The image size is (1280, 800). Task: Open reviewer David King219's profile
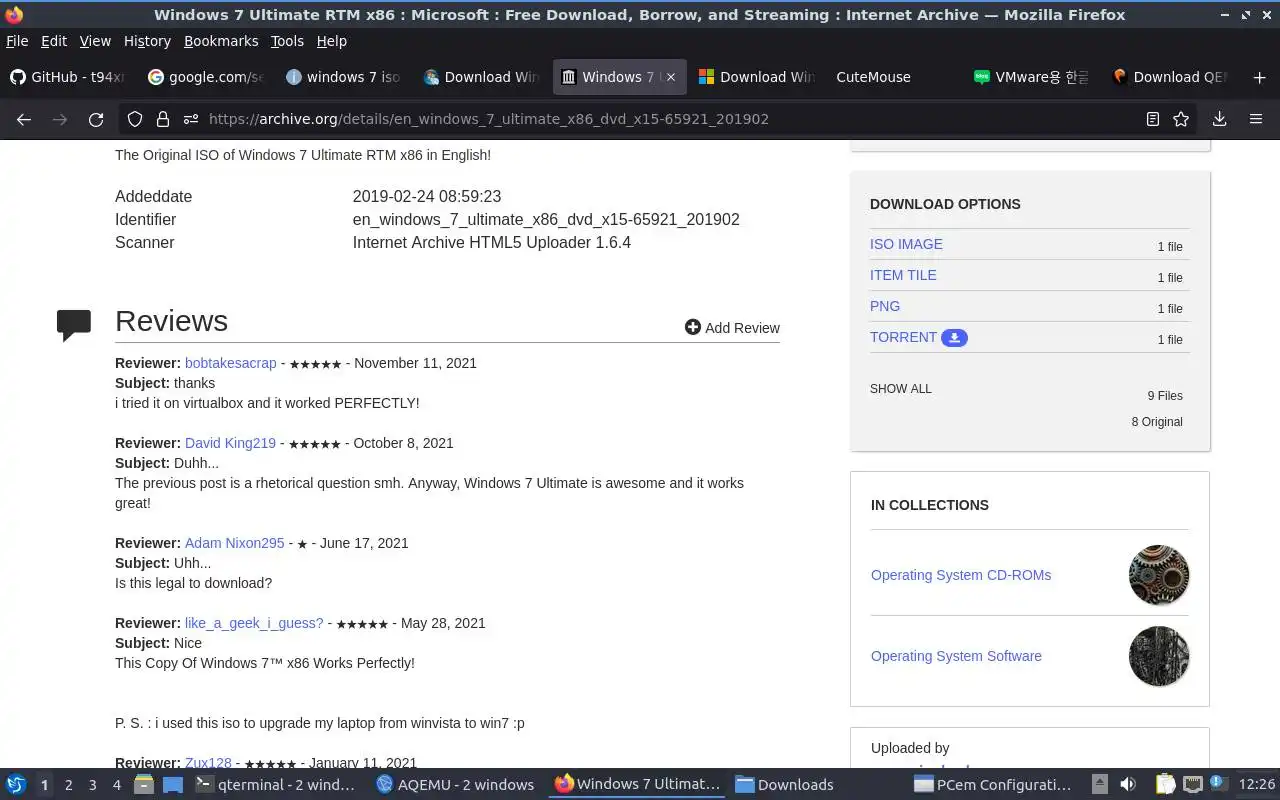coord(230,443)
